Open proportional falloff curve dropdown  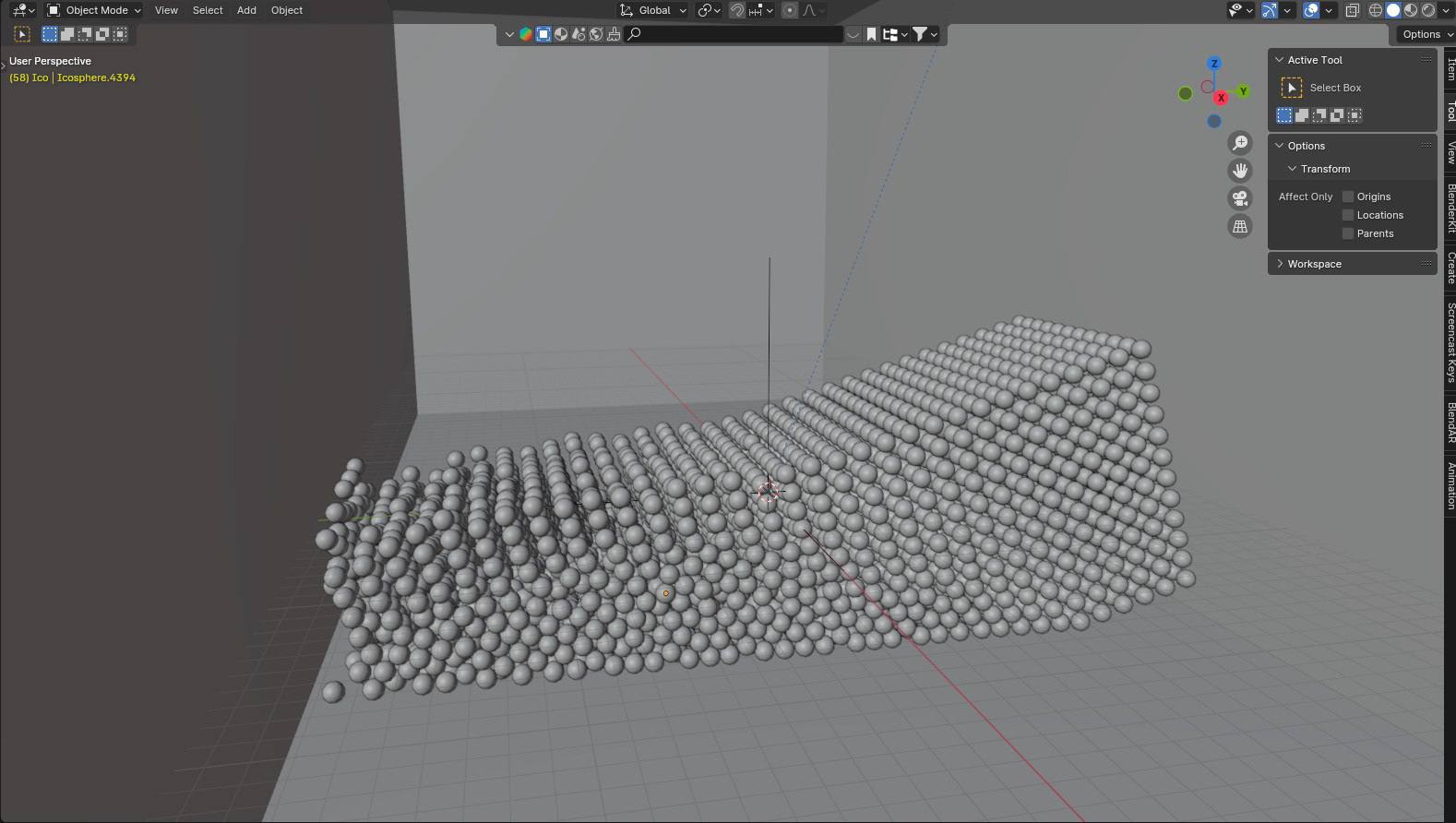[813, 10]
